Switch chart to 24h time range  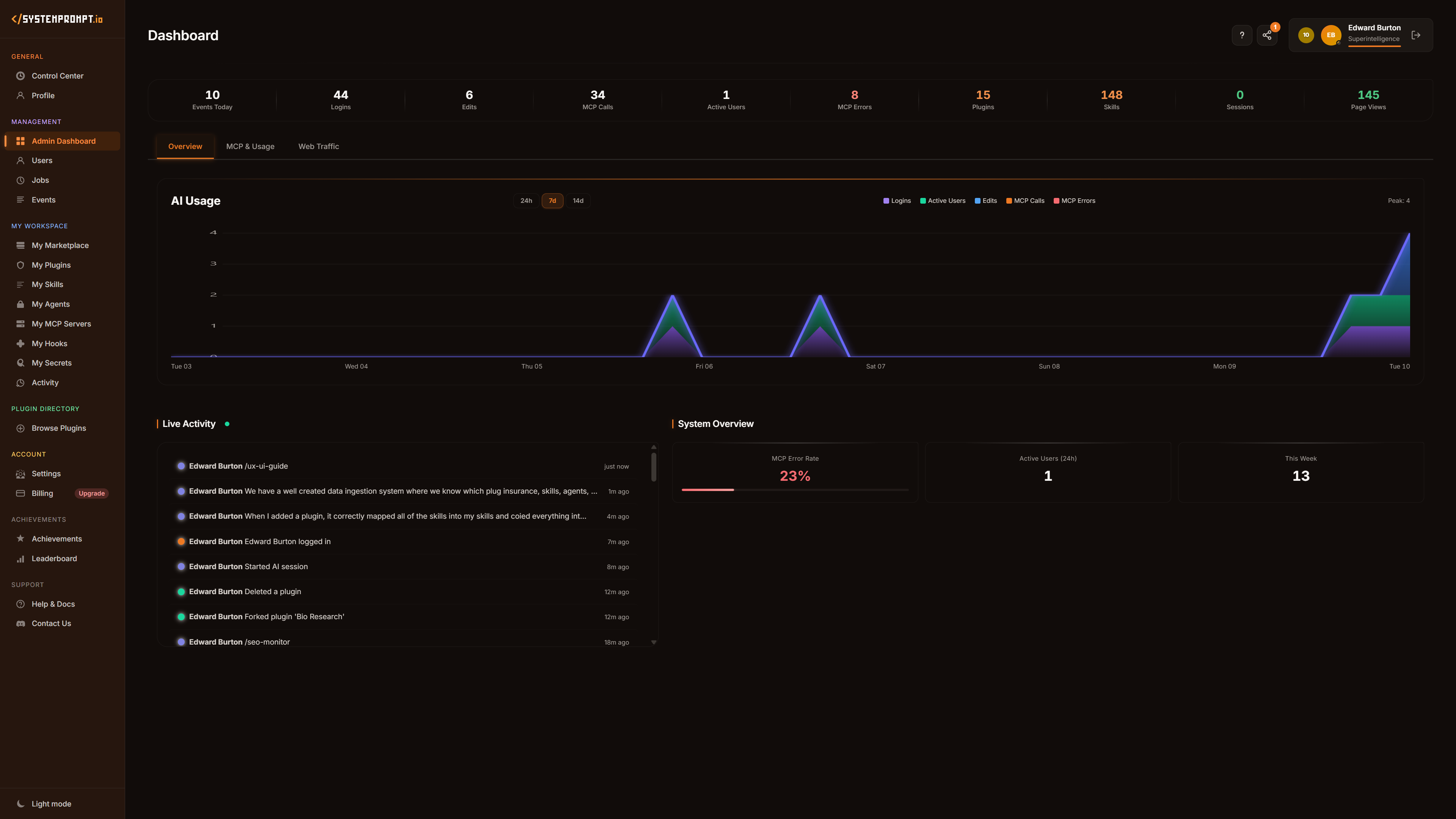pos(526,201)
